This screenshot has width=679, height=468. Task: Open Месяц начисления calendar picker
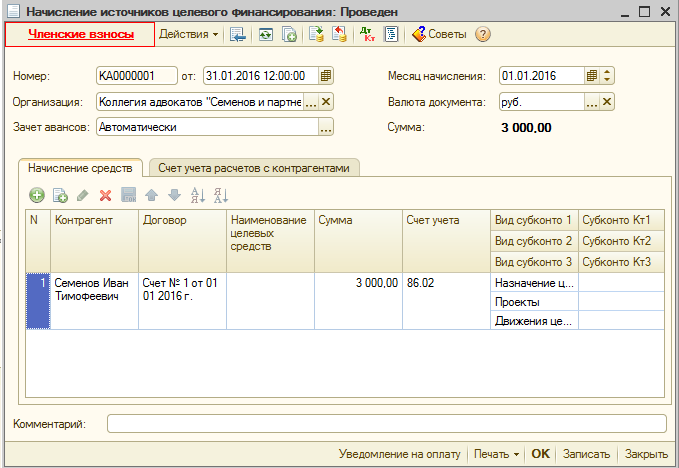pos(592,76)
